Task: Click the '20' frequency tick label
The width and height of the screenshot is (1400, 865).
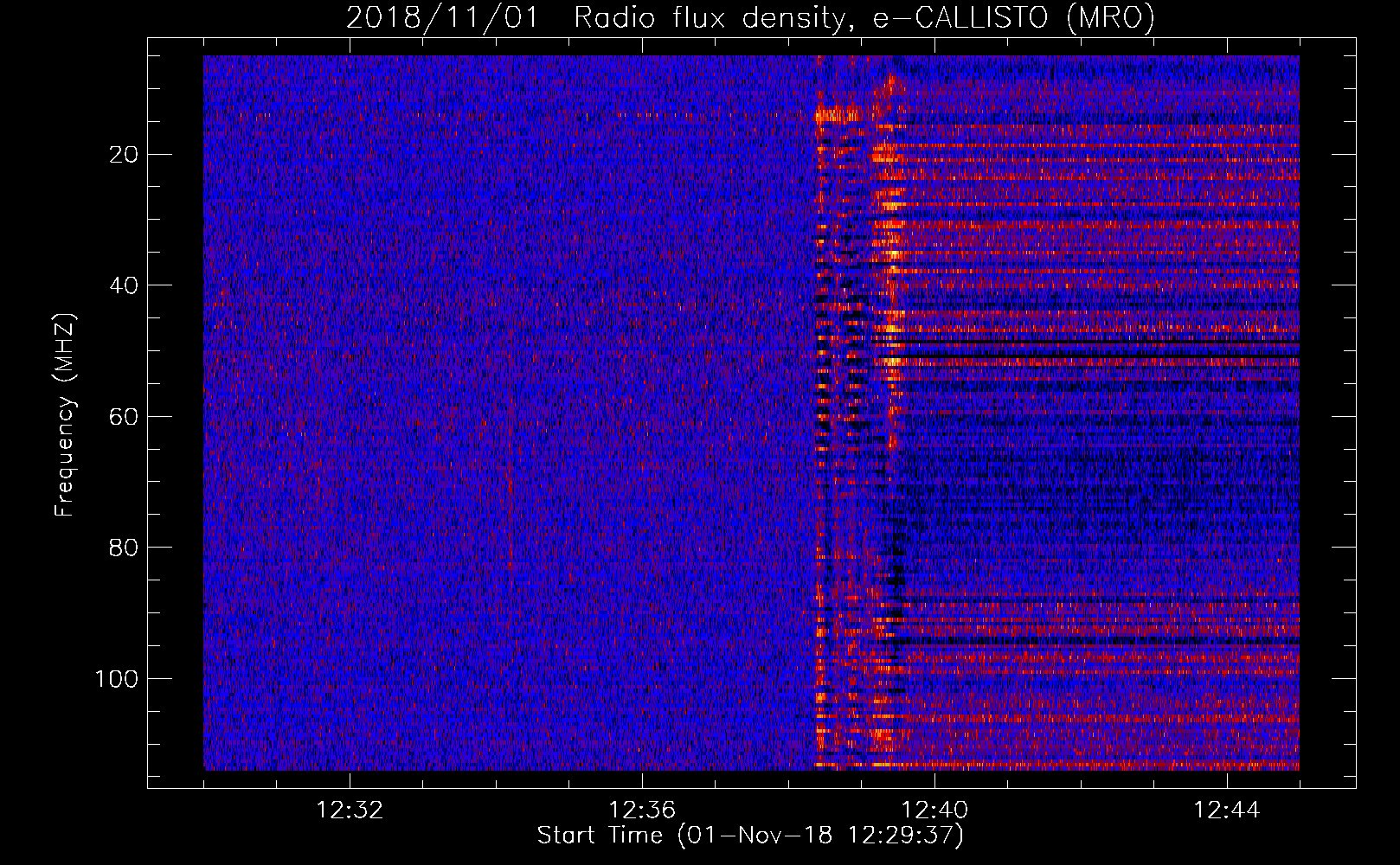Action: point(125,155)
